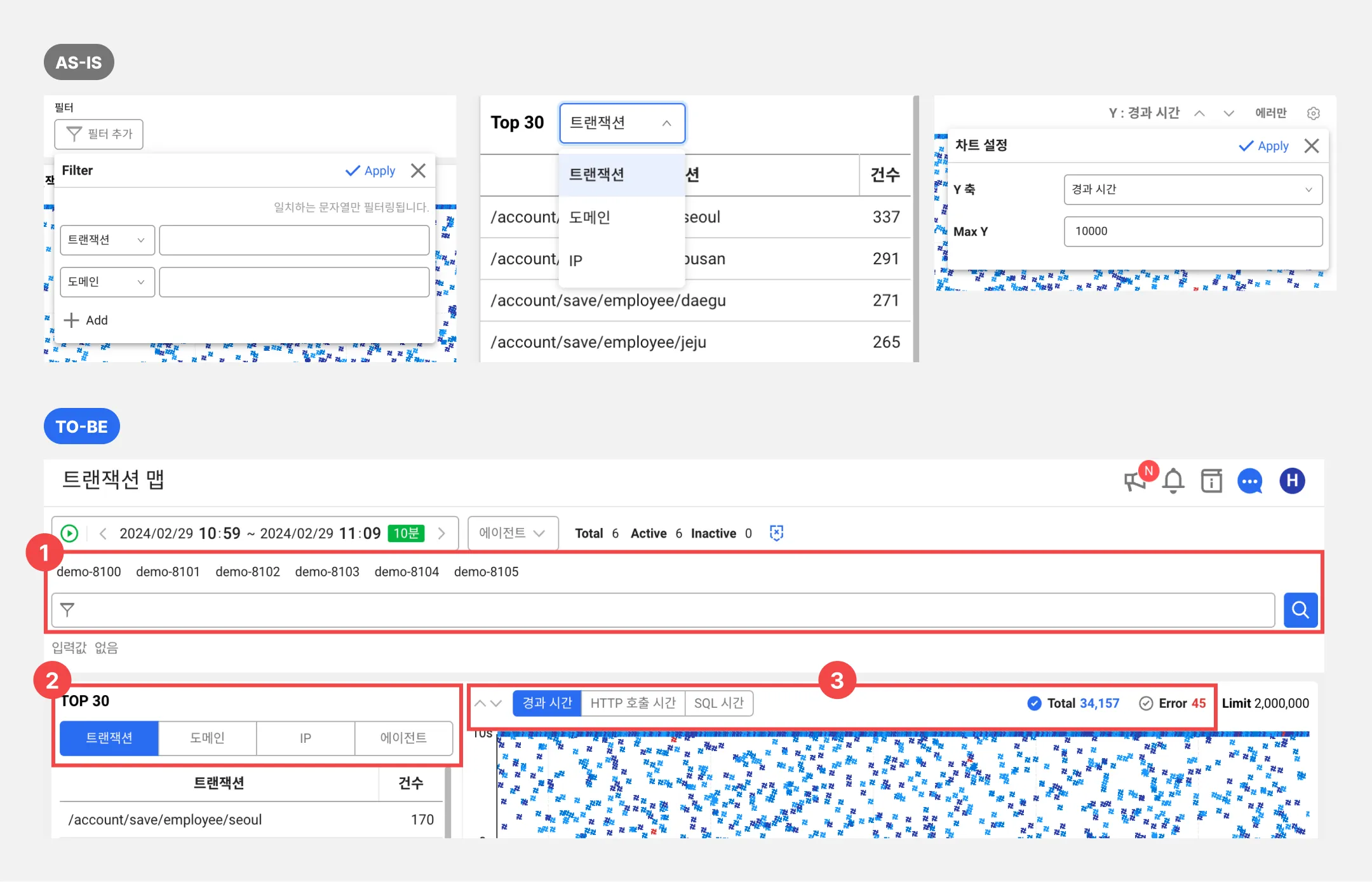This screenshot has width=1372, height=882.
Task: Close the 차트 설정 popup
Action: [x=1311, y=146]
